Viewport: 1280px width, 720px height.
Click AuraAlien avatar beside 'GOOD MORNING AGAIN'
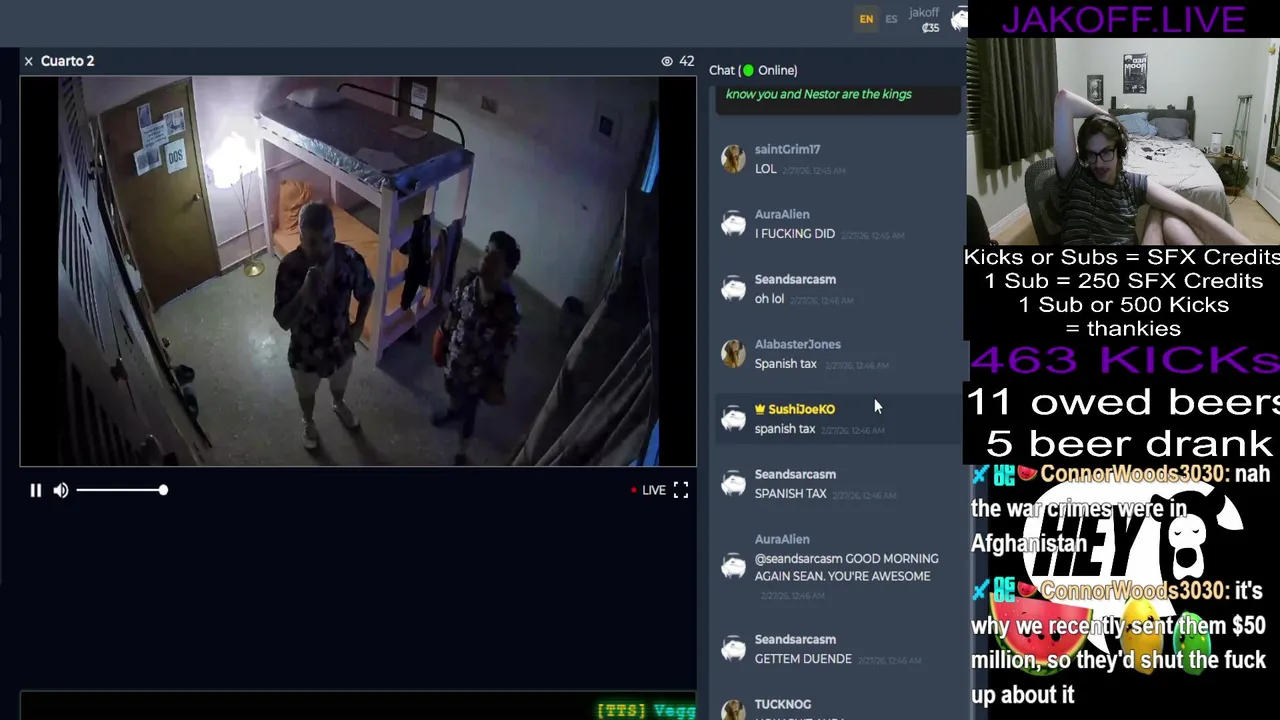point(733,566)
